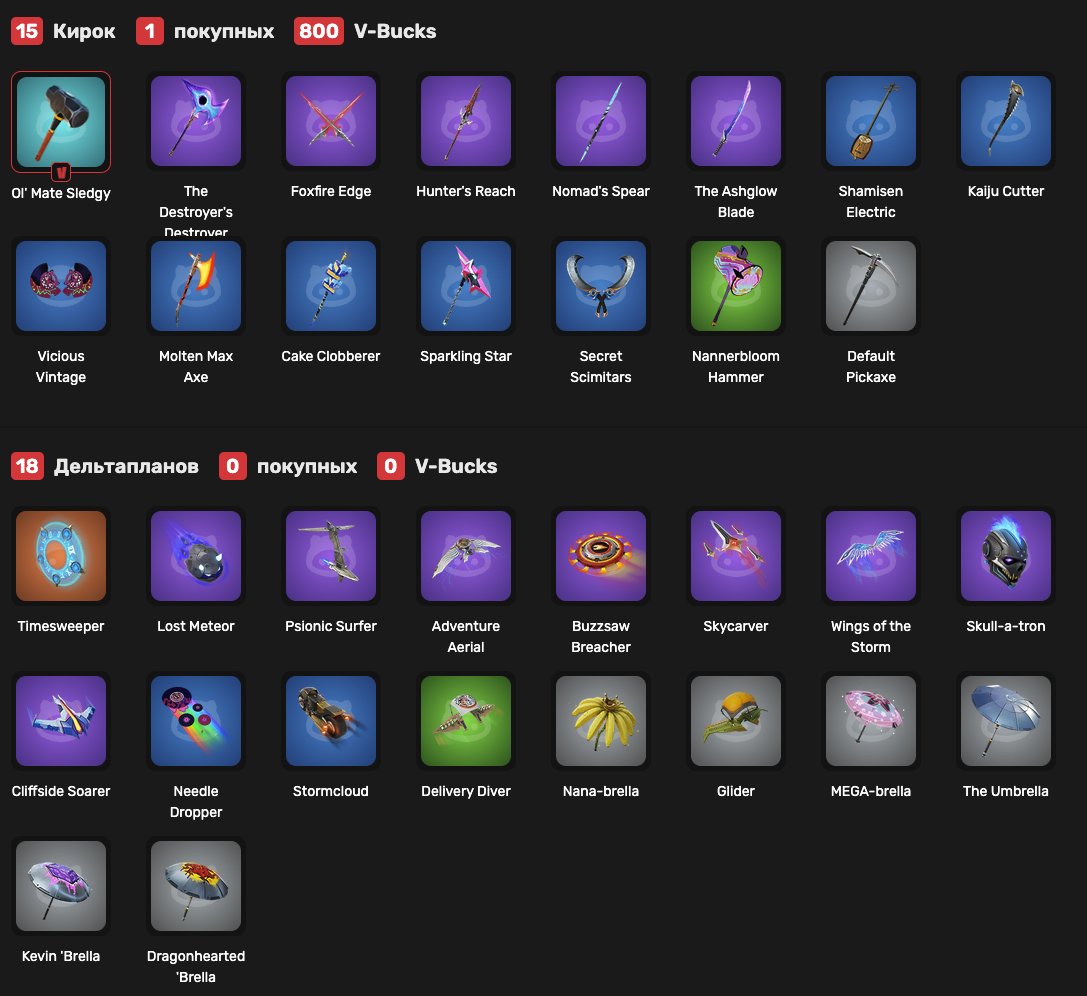Click the 800 V-Bucks badge
Image resolution: width=1087 pixels, height=996 pixels.
pos(319,30)
